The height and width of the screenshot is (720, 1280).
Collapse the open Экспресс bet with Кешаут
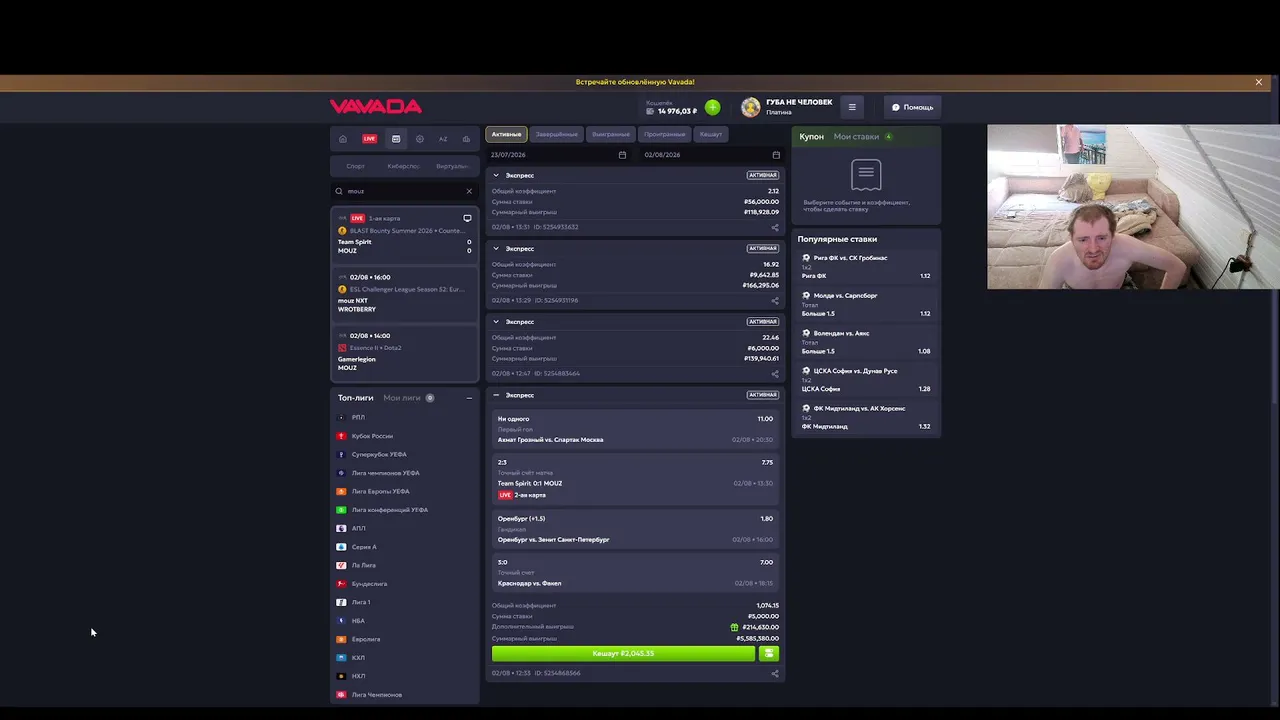coord(495,395)
